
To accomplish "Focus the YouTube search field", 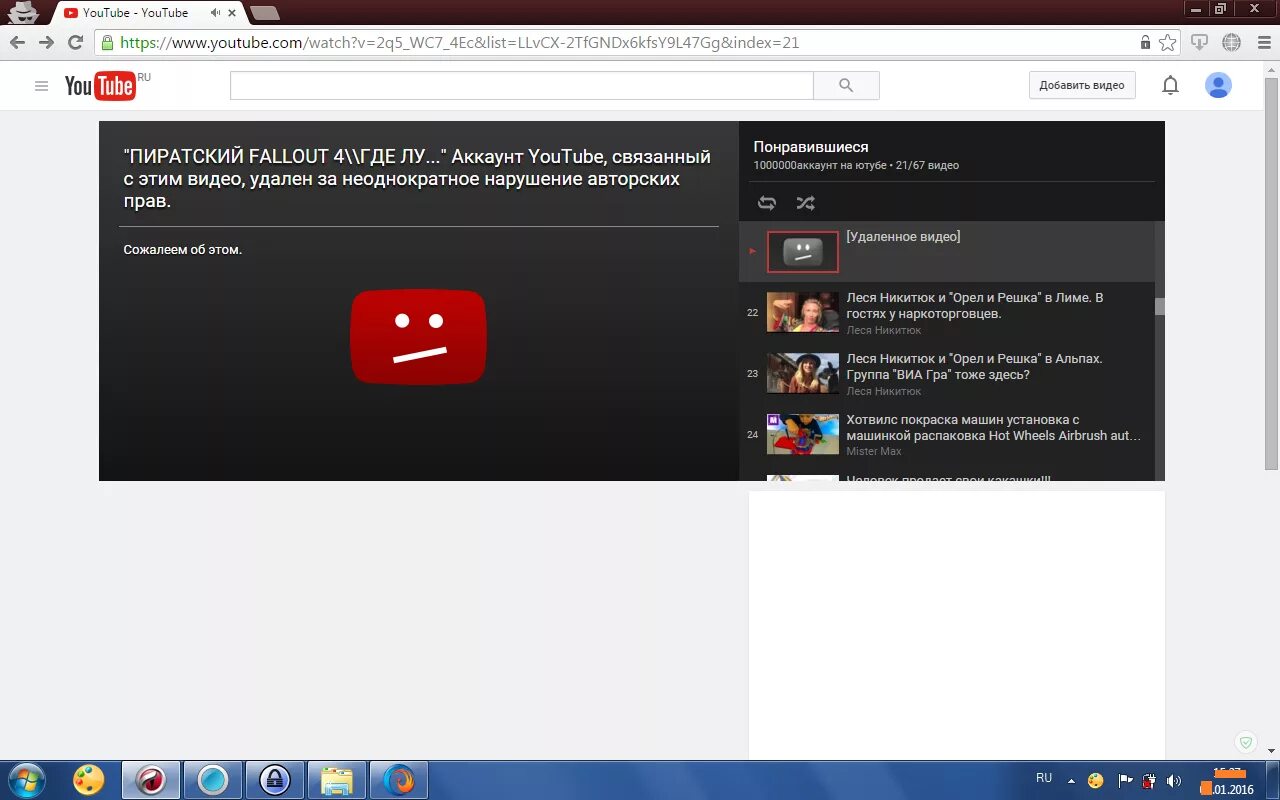I will [521, 86].
